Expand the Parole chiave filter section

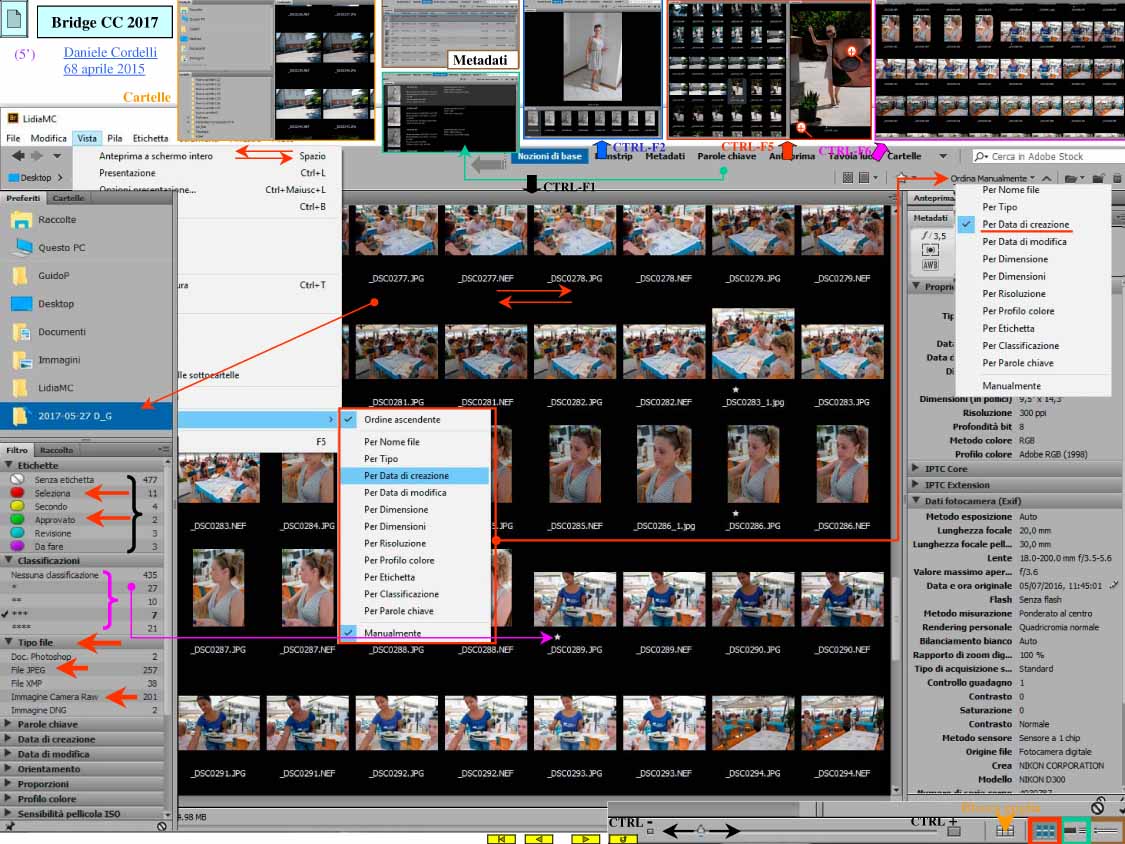coord(47,724)
